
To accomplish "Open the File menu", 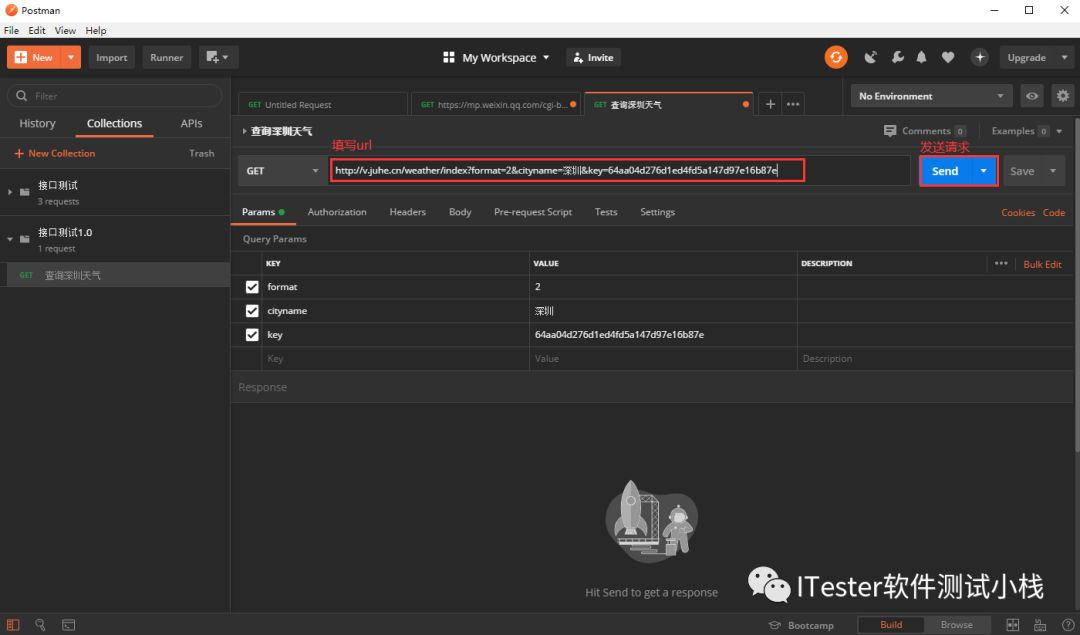I will [x=11, y=30].
